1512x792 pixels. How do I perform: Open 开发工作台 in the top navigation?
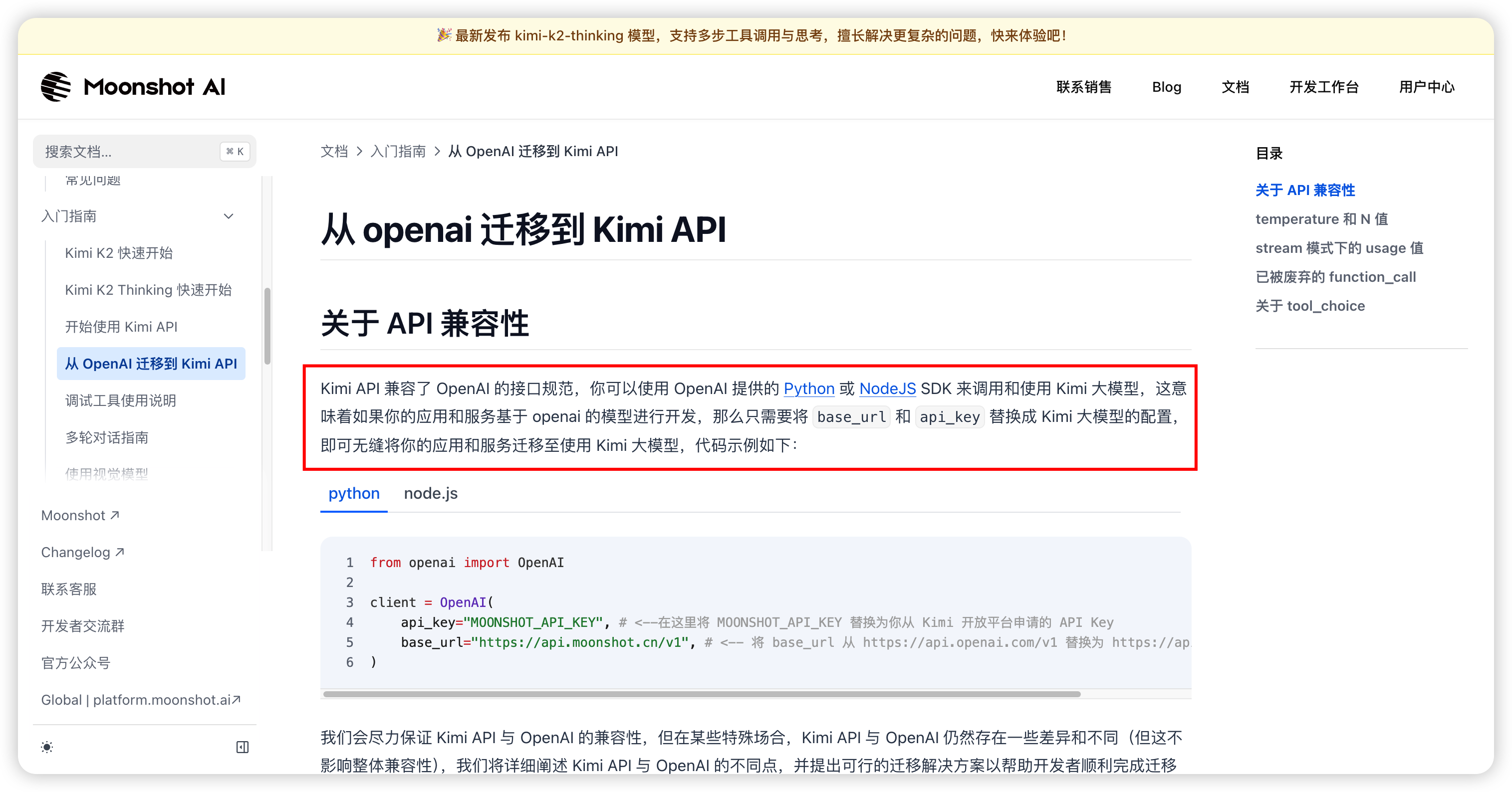(1323, 87)
